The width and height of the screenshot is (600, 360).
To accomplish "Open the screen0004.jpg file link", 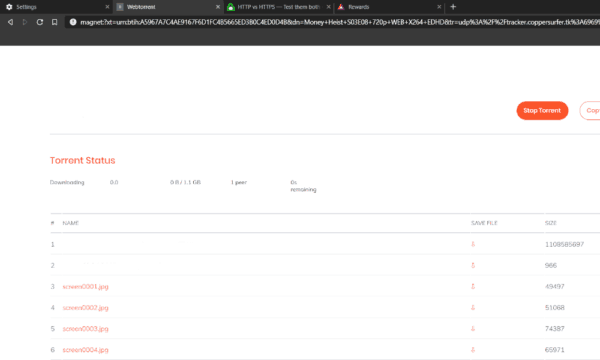I will tap(85, 350).
